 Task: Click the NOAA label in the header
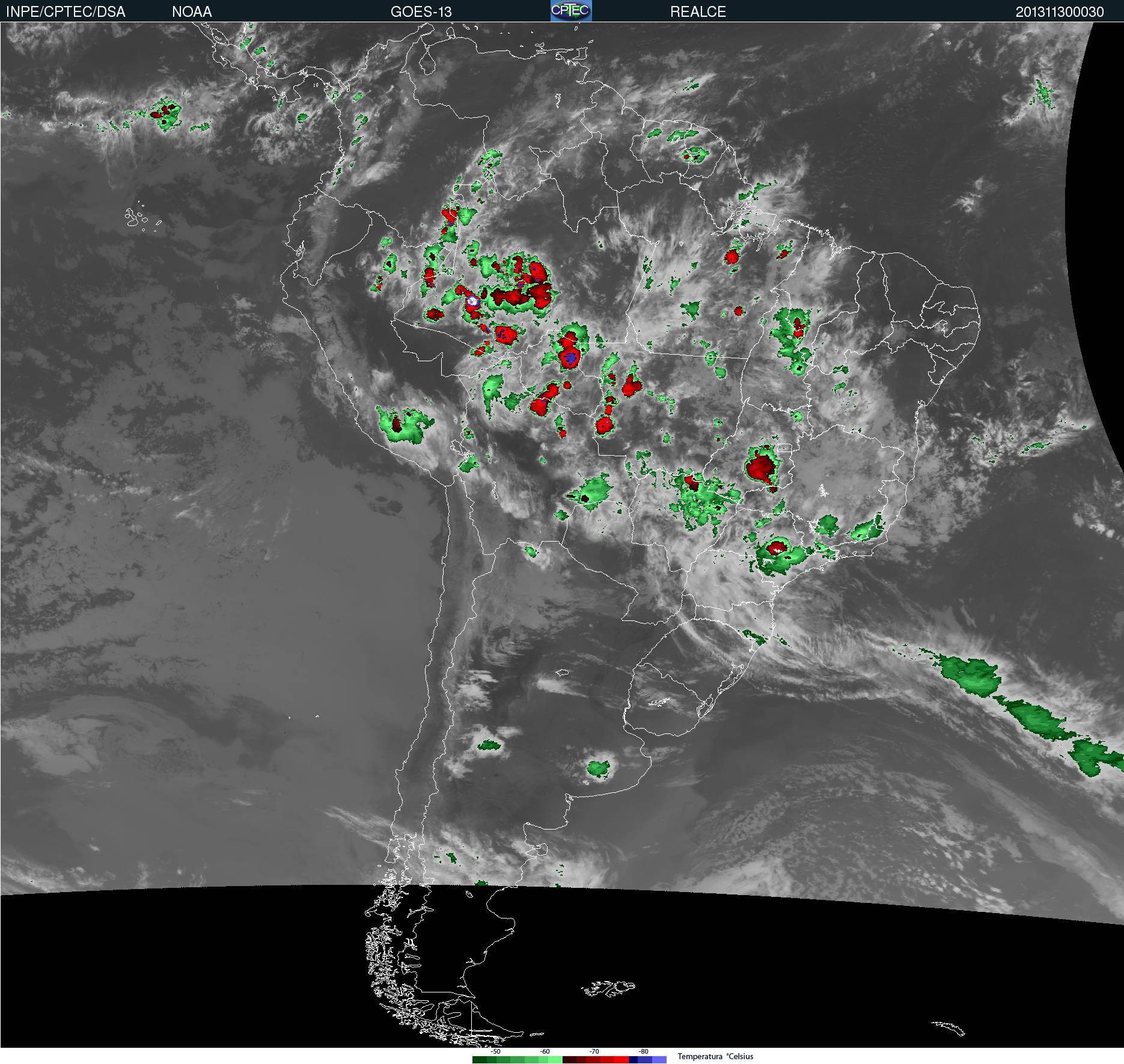192,11
